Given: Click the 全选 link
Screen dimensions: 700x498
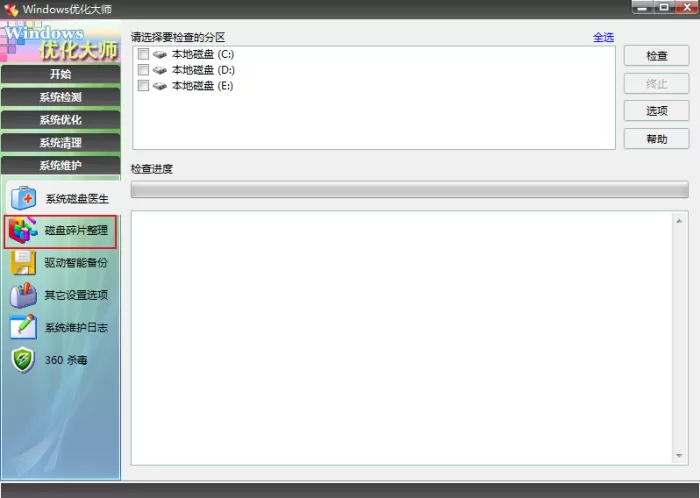Looking at the screenshot, I should pos(603,37).
